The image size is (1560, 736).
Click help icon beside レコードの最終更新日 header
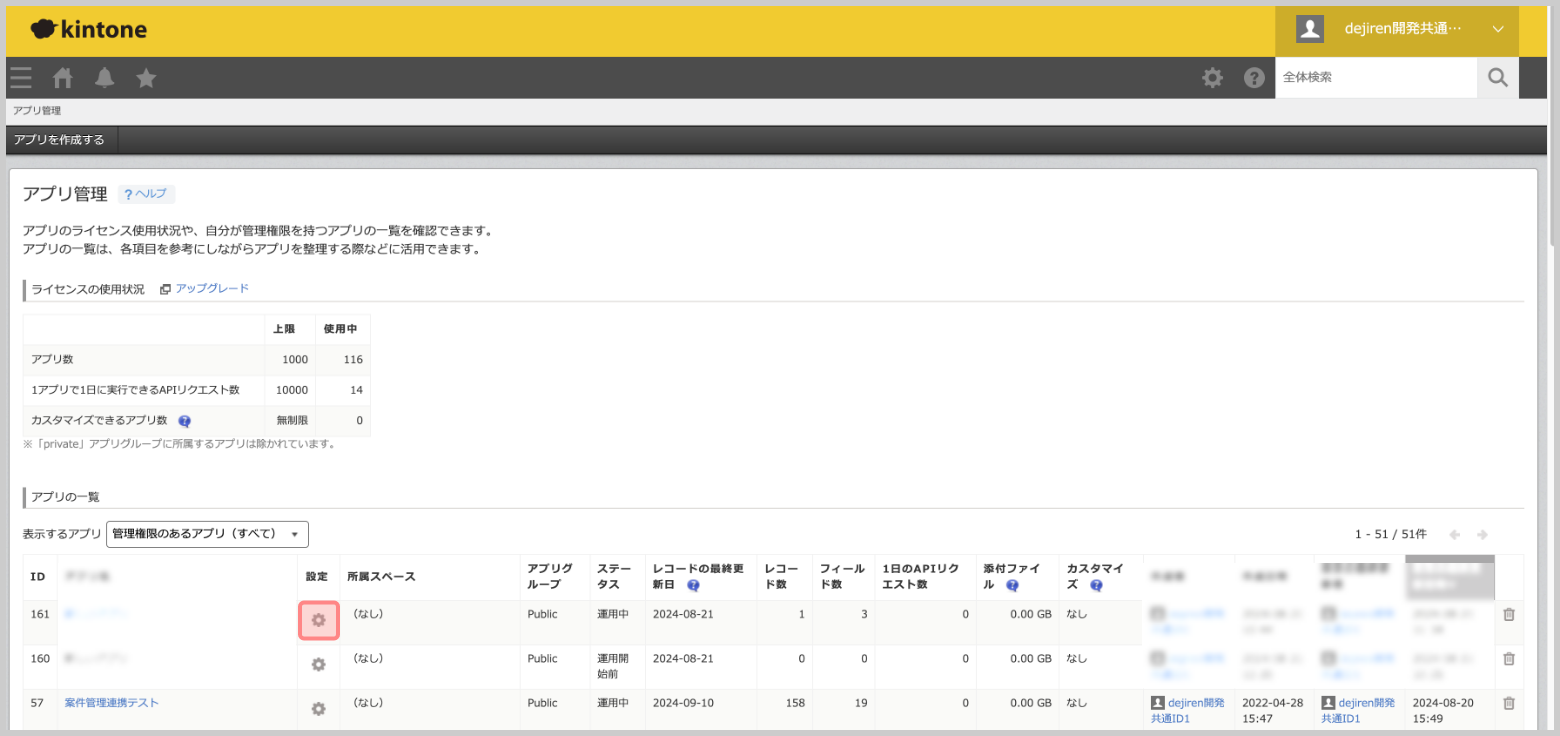point(693,585)
